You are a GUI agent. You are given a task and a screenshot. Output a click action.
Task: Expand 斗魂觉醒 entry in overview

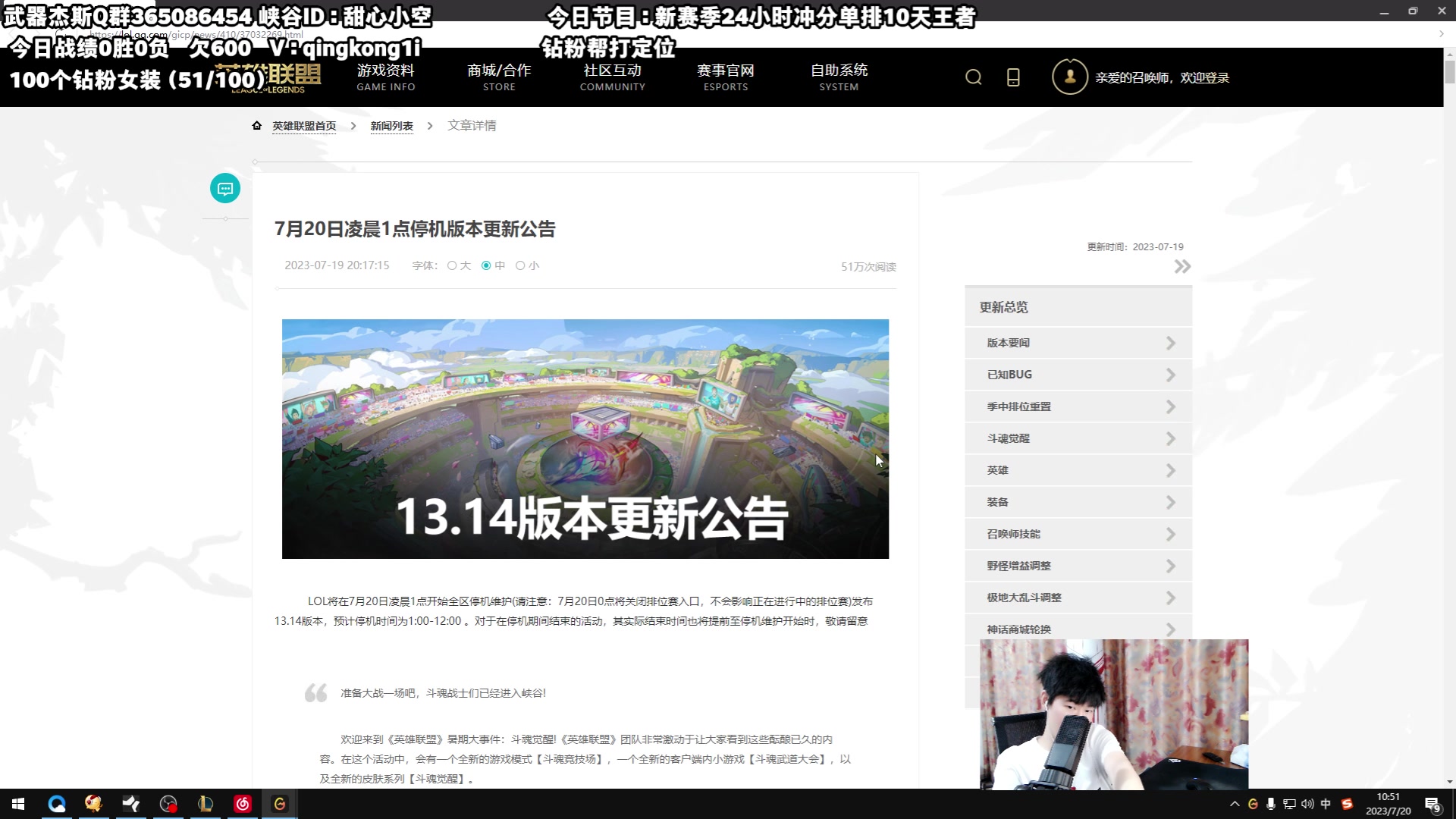[1078, 439]
